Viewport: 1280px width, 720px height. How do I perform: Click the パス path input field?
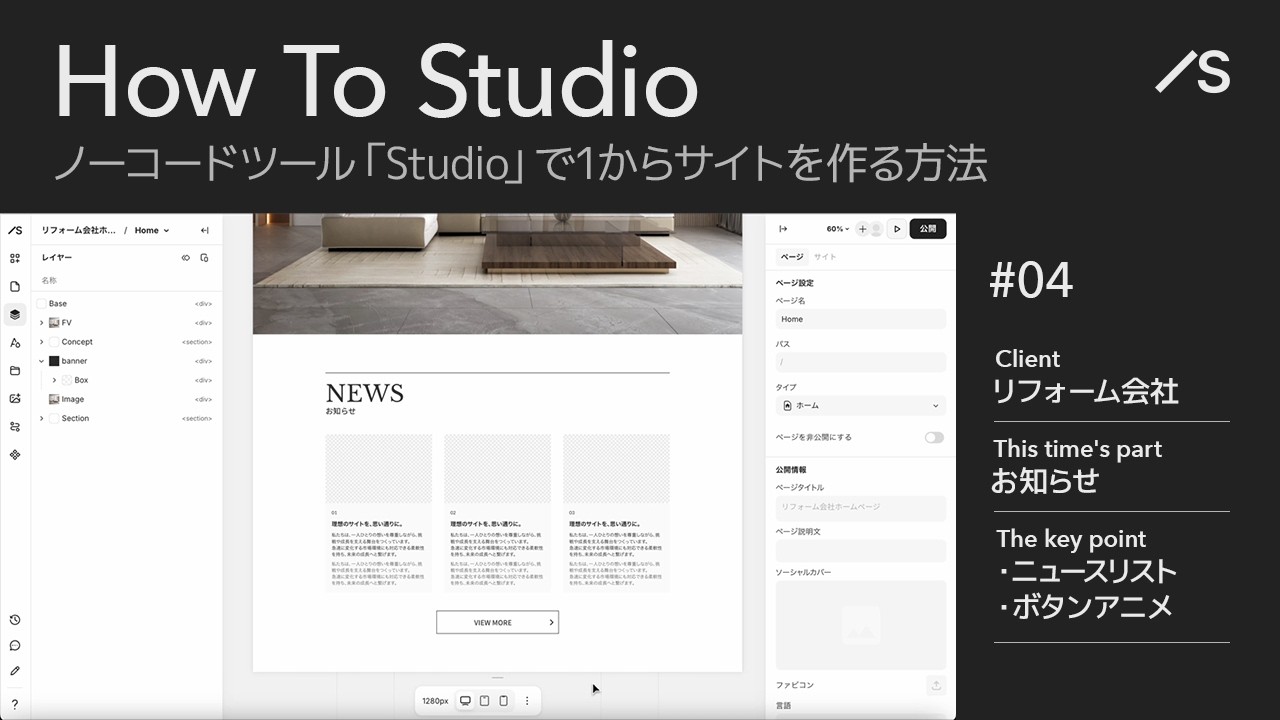coord(861,362)
